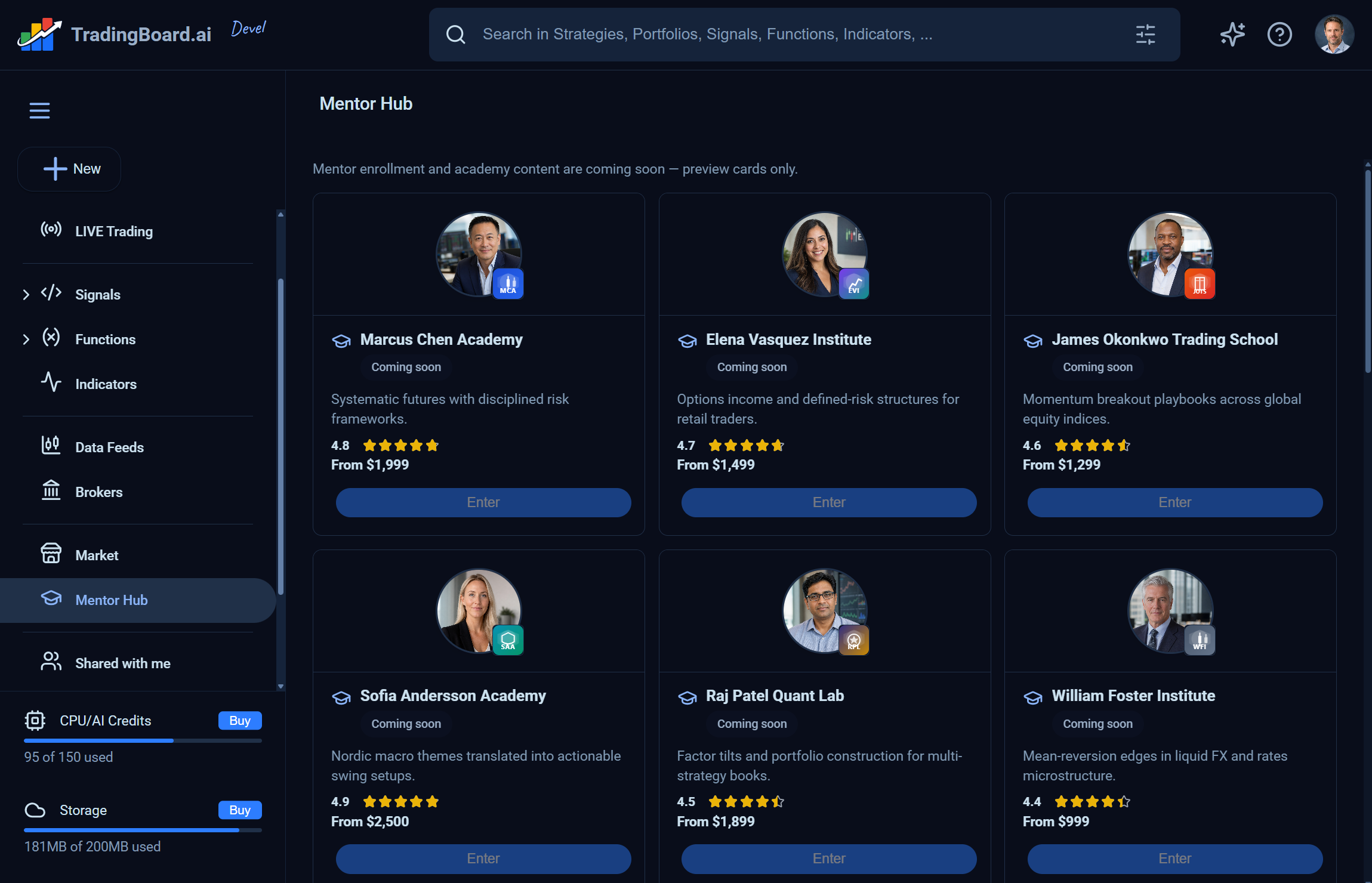The image size is (1372, 883).
Task: Click sidebar scroll down arrow
Action: click(x=280, y=687)
